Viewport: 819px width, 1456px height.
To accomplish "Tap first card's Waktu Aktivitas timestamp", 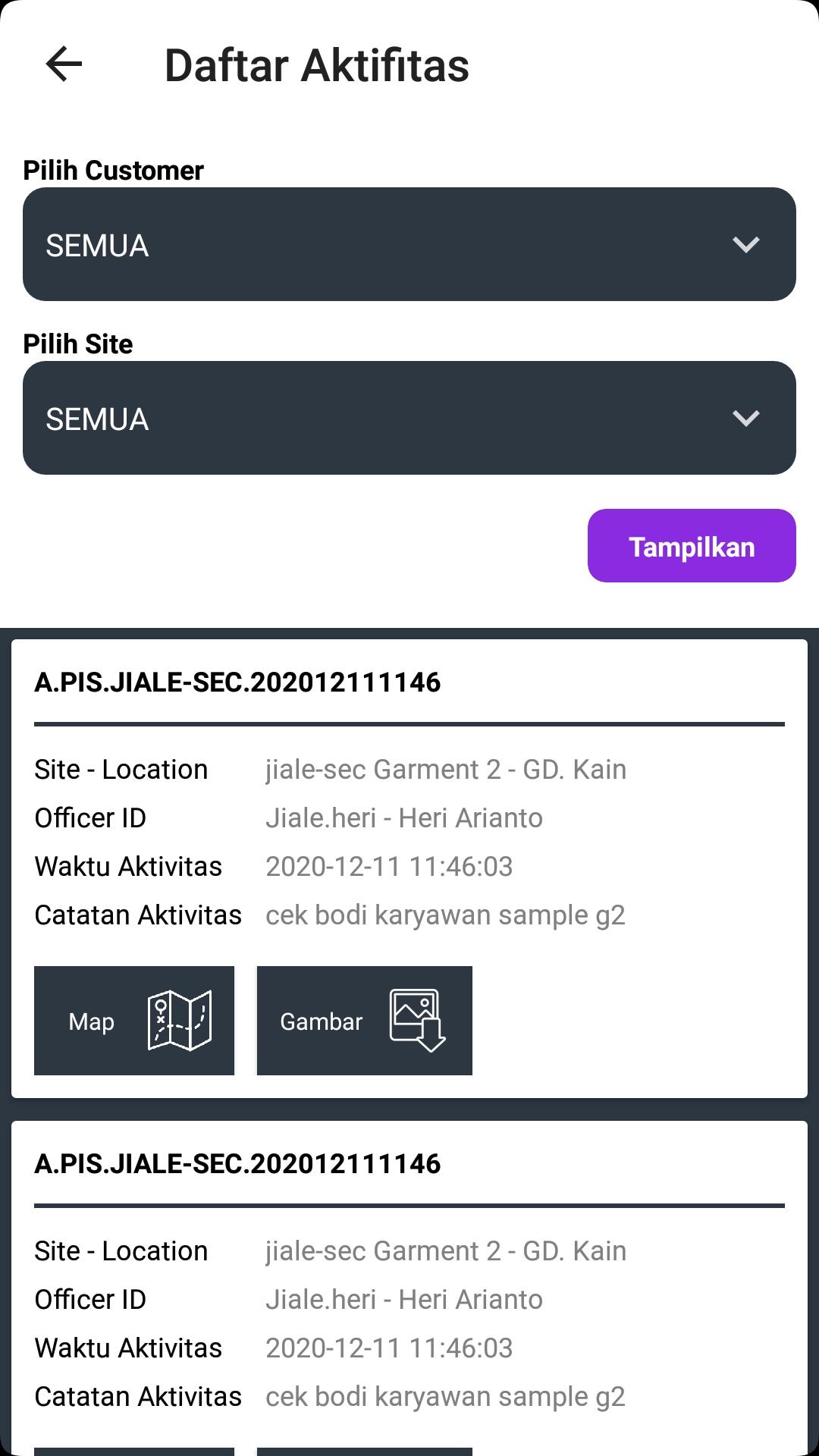I will pyautogui.click(x=389, y=867).
